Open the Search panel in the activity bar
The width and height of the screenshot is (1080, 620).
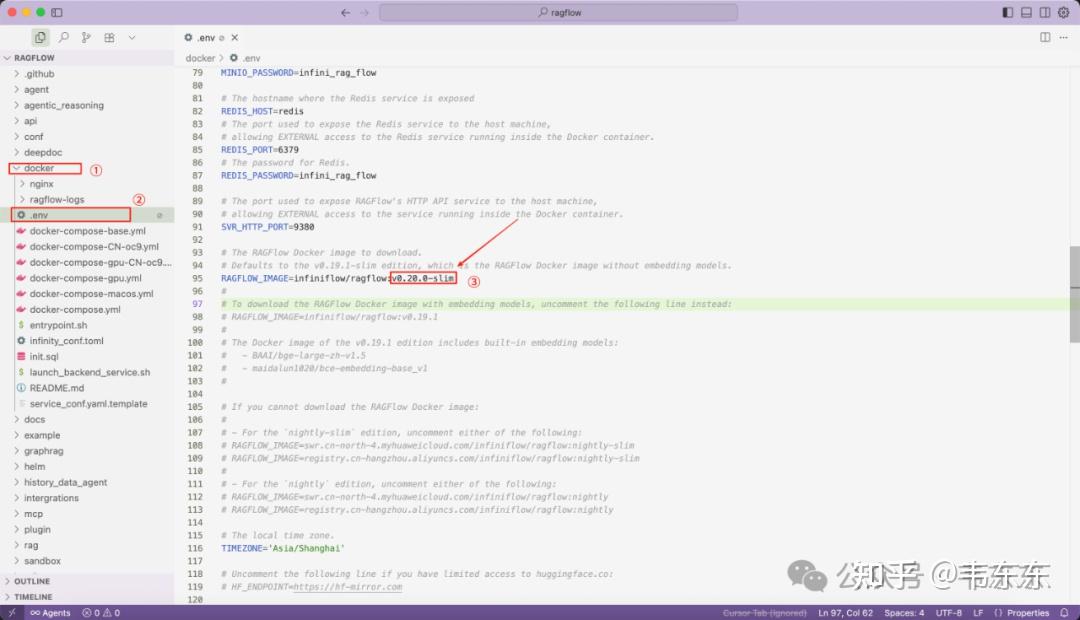pyautogui.click(x=63, y=37)
